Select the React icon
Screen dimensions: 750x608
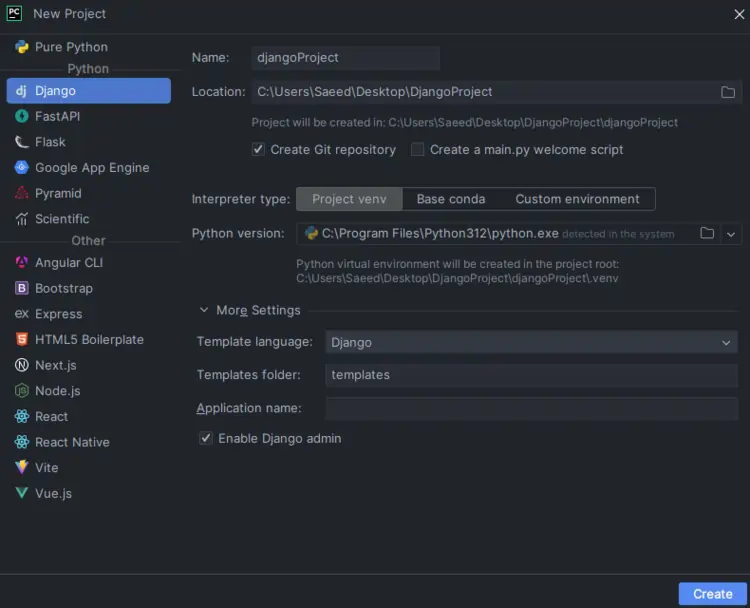(22, 416)
